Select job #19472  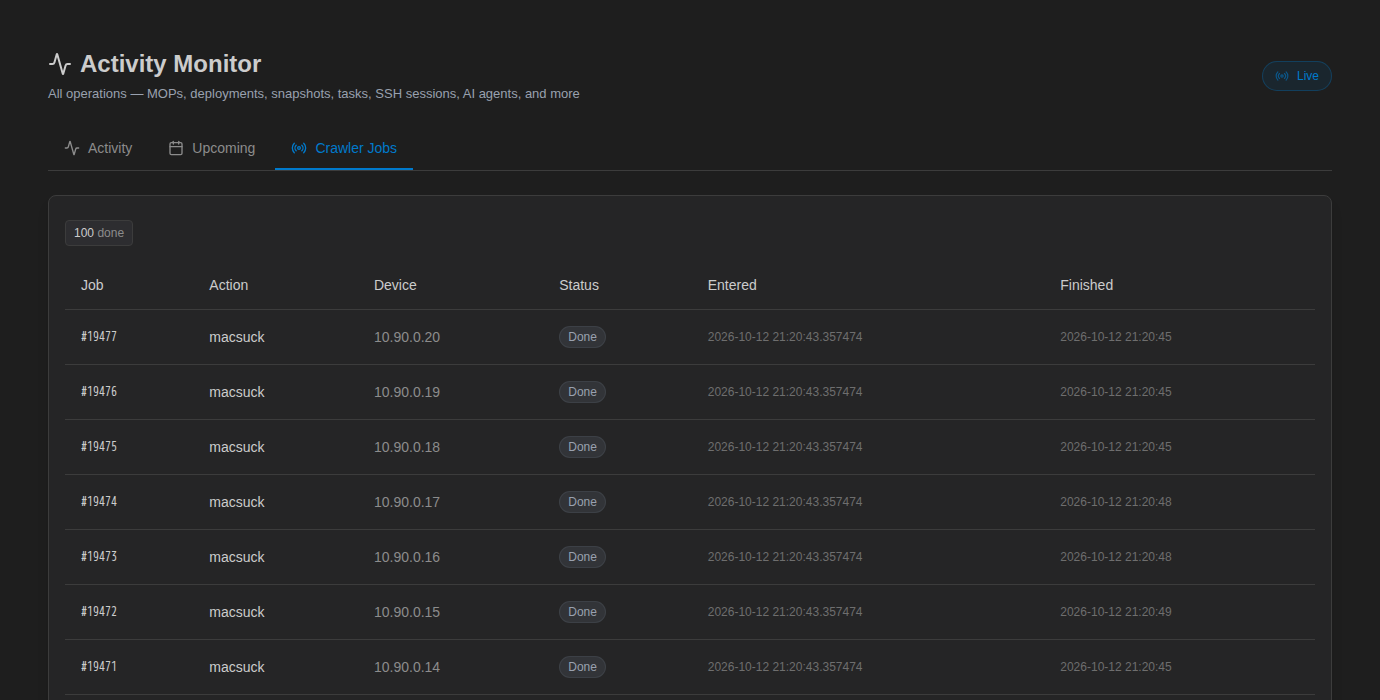99,612
